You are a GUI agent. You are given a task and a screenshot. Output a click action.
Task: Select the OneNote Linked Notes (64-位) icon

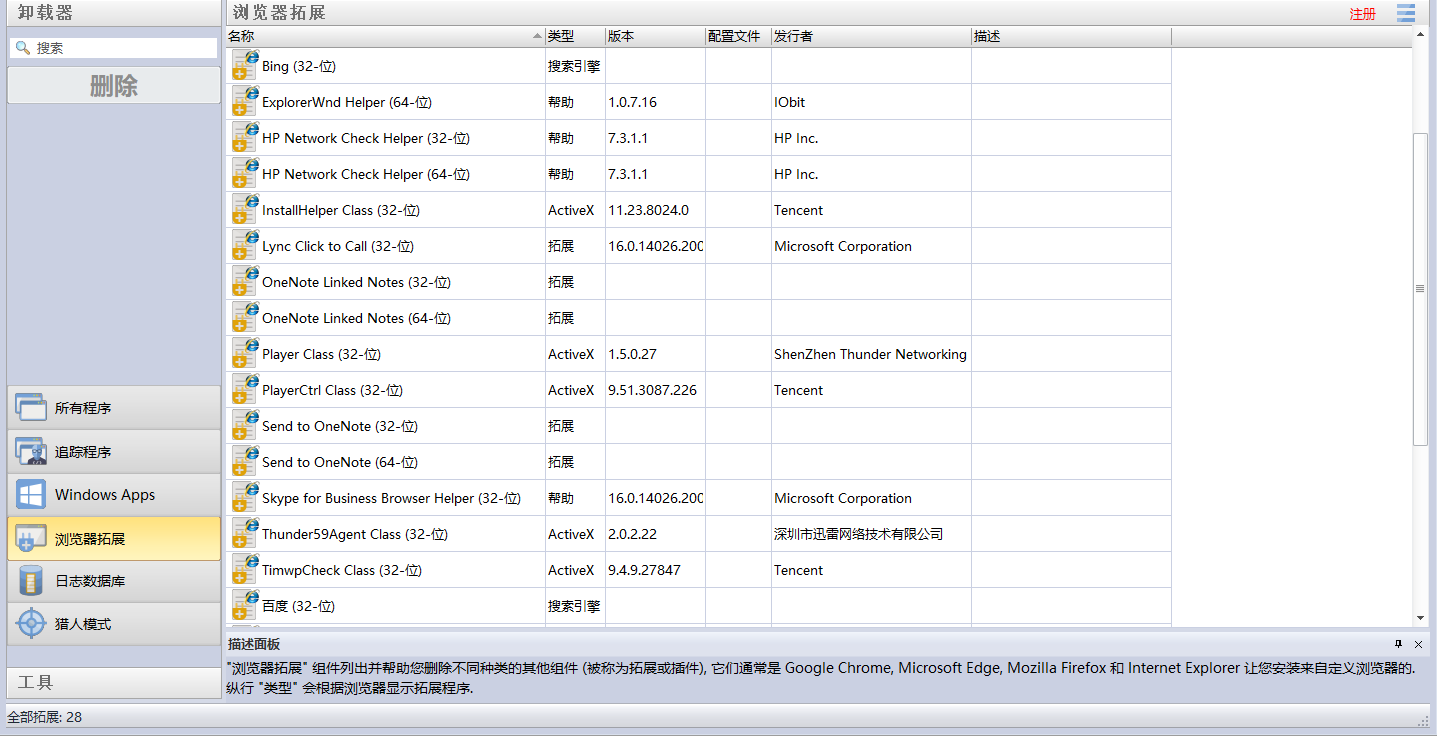coord(245,318)
